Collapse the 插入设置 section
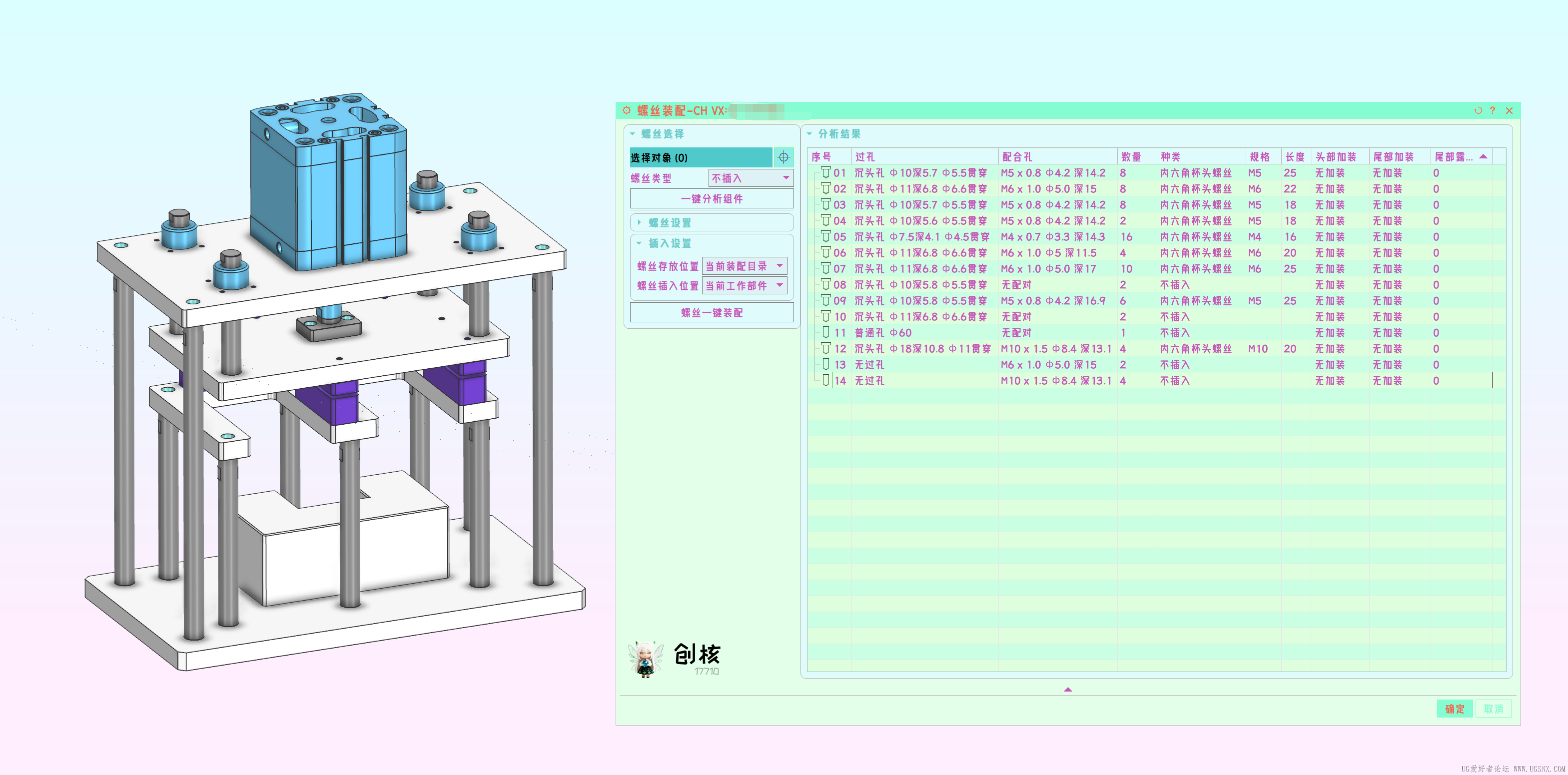Screen dimensions: 1568x775 pyautogui.click(x=639, y=243)
